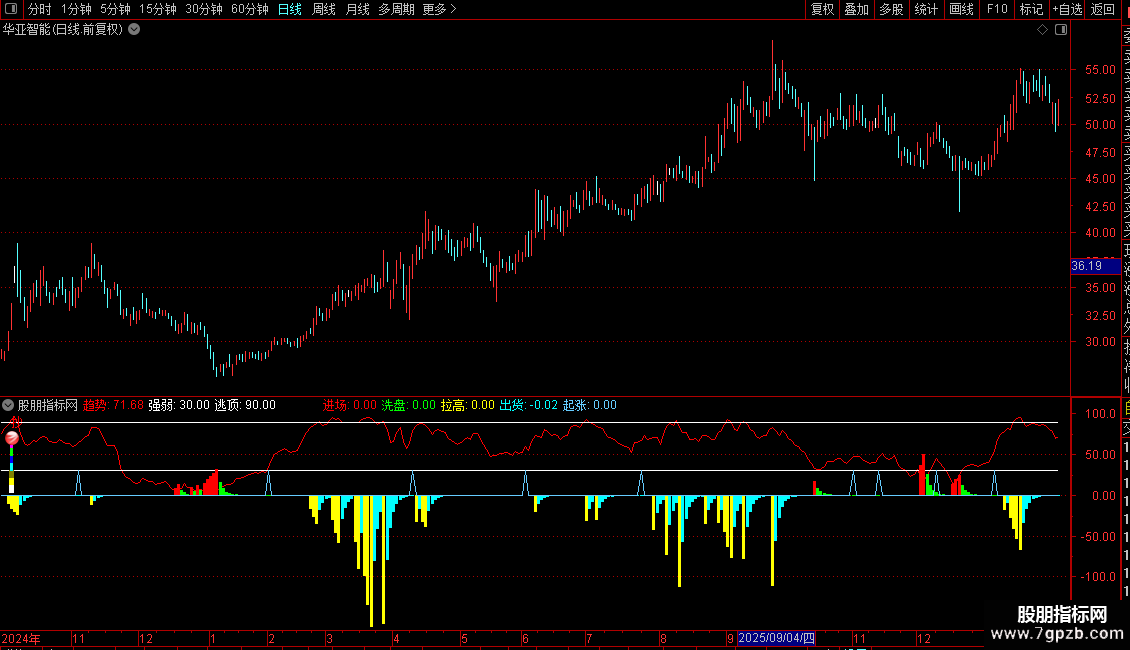This screenshot has width=1130, height=650.
Task: Switch to the 周线 weekly tab
Action: click(324, 9)
